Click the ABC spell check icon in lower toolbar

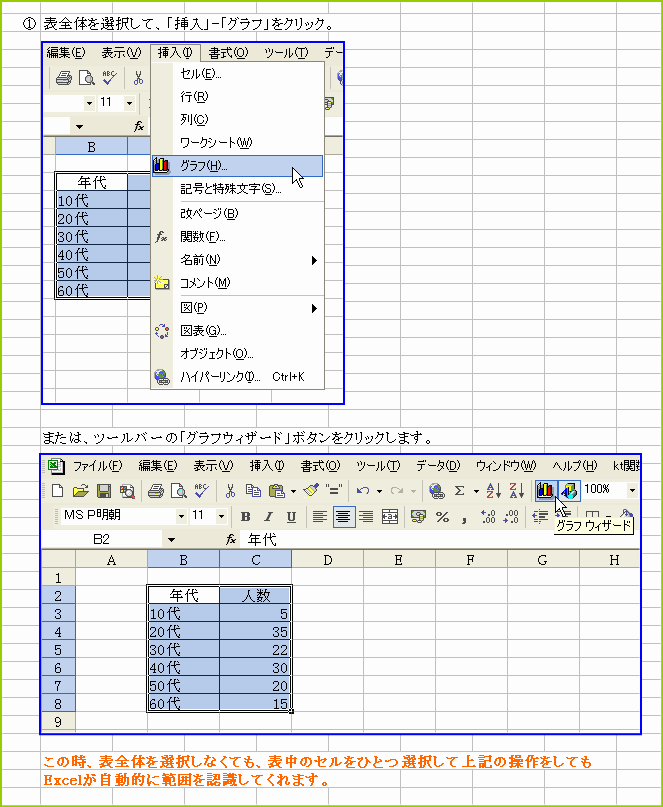coord(201,490)
